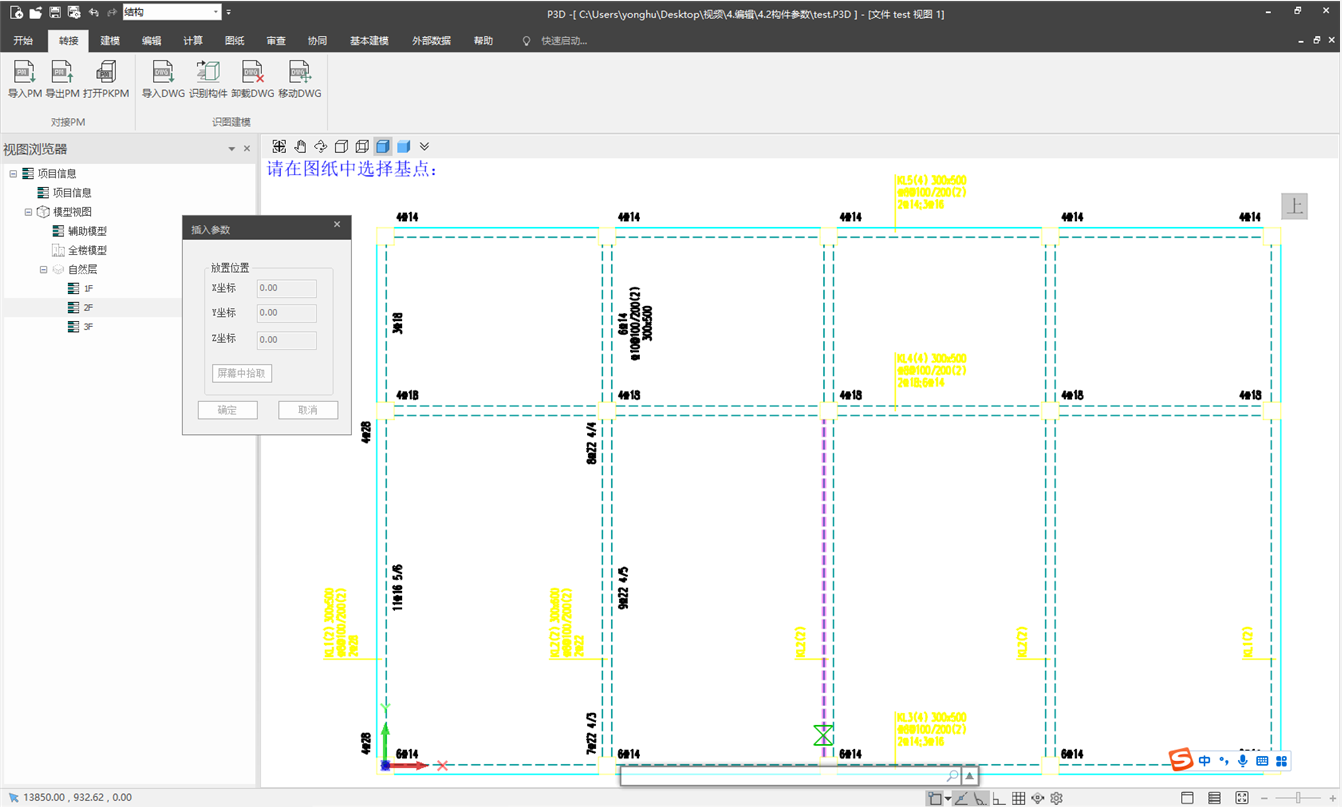The height and width of the screenshot is (807, 1342).
Task: Expand more view toolbar options chevron
Action: tap(425, 147)
